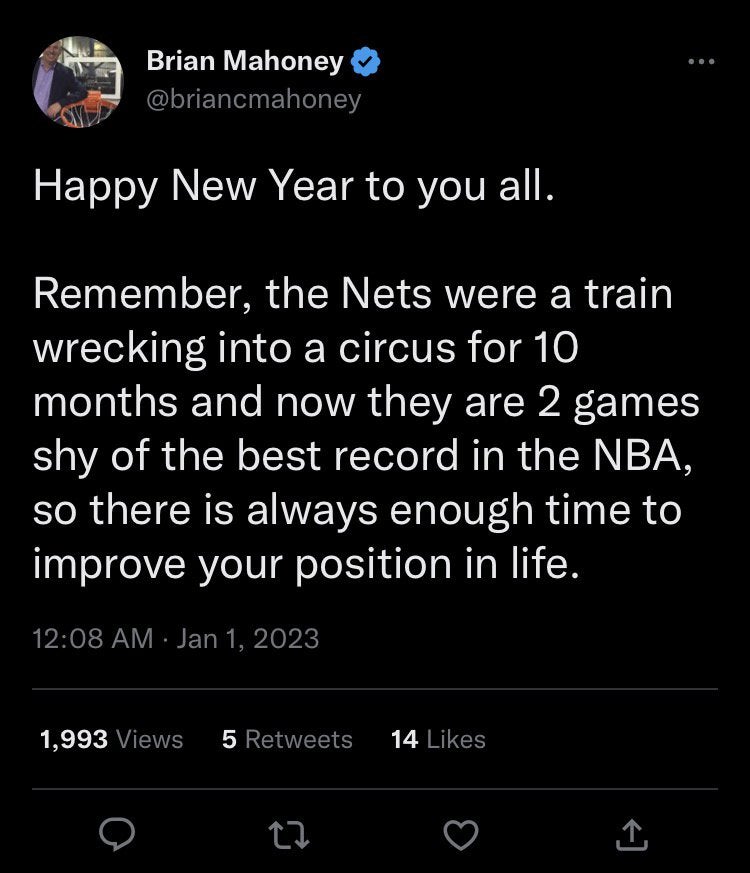Like the tweet with the heart icon

coord(463,832)
